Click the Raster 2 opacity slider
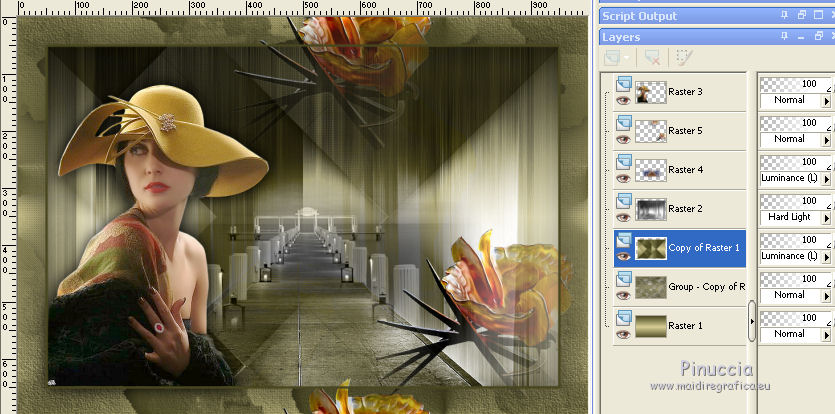 [x=795, y=201]
